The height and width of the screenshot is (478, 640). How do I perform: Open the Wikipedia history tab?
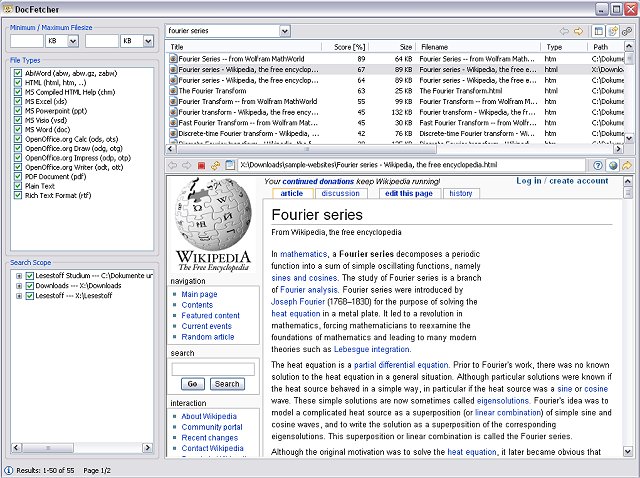pyautogui.click(x=460, y=193)
